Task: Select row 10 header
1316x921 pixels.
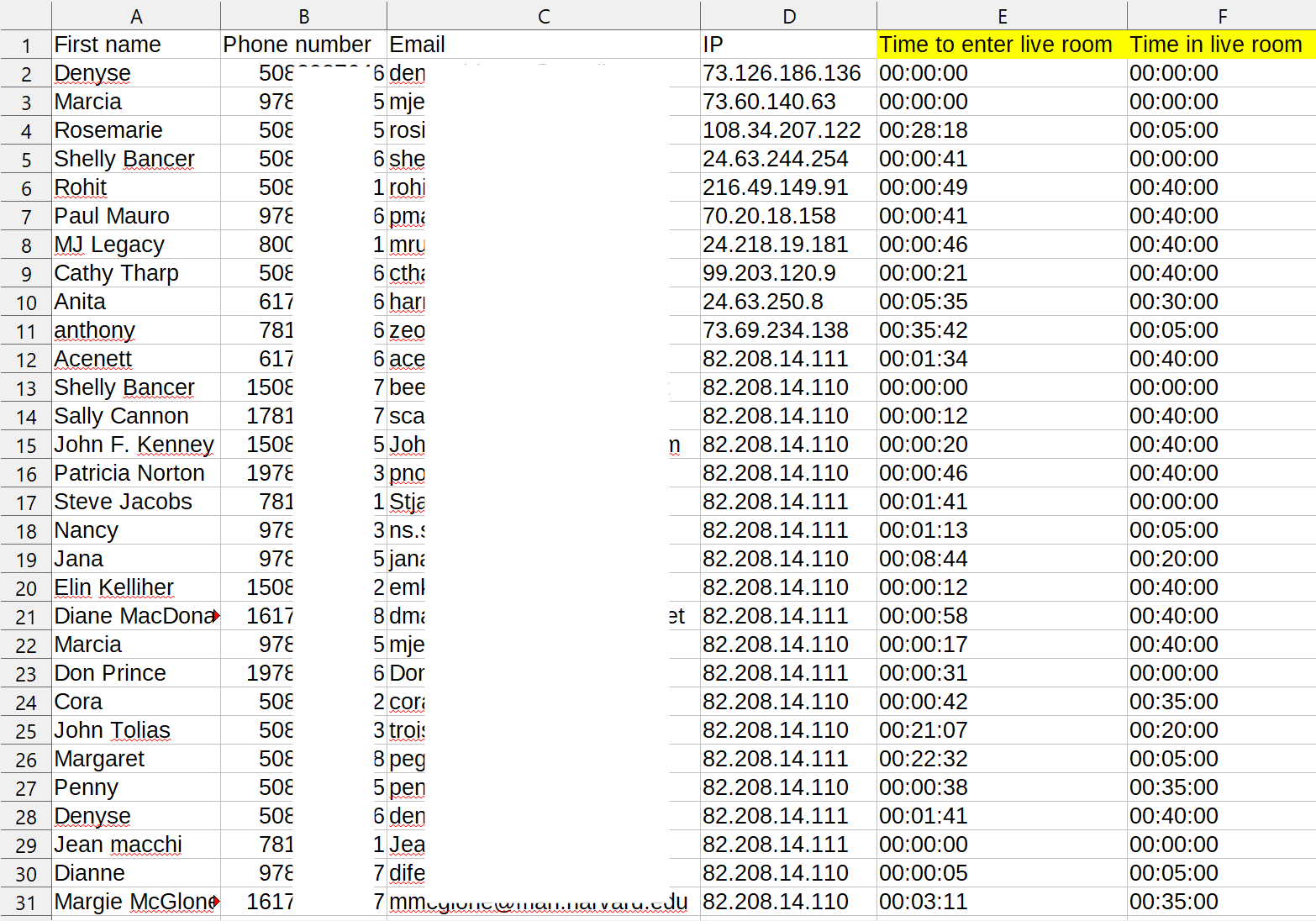Action: (x=26, y=303)
